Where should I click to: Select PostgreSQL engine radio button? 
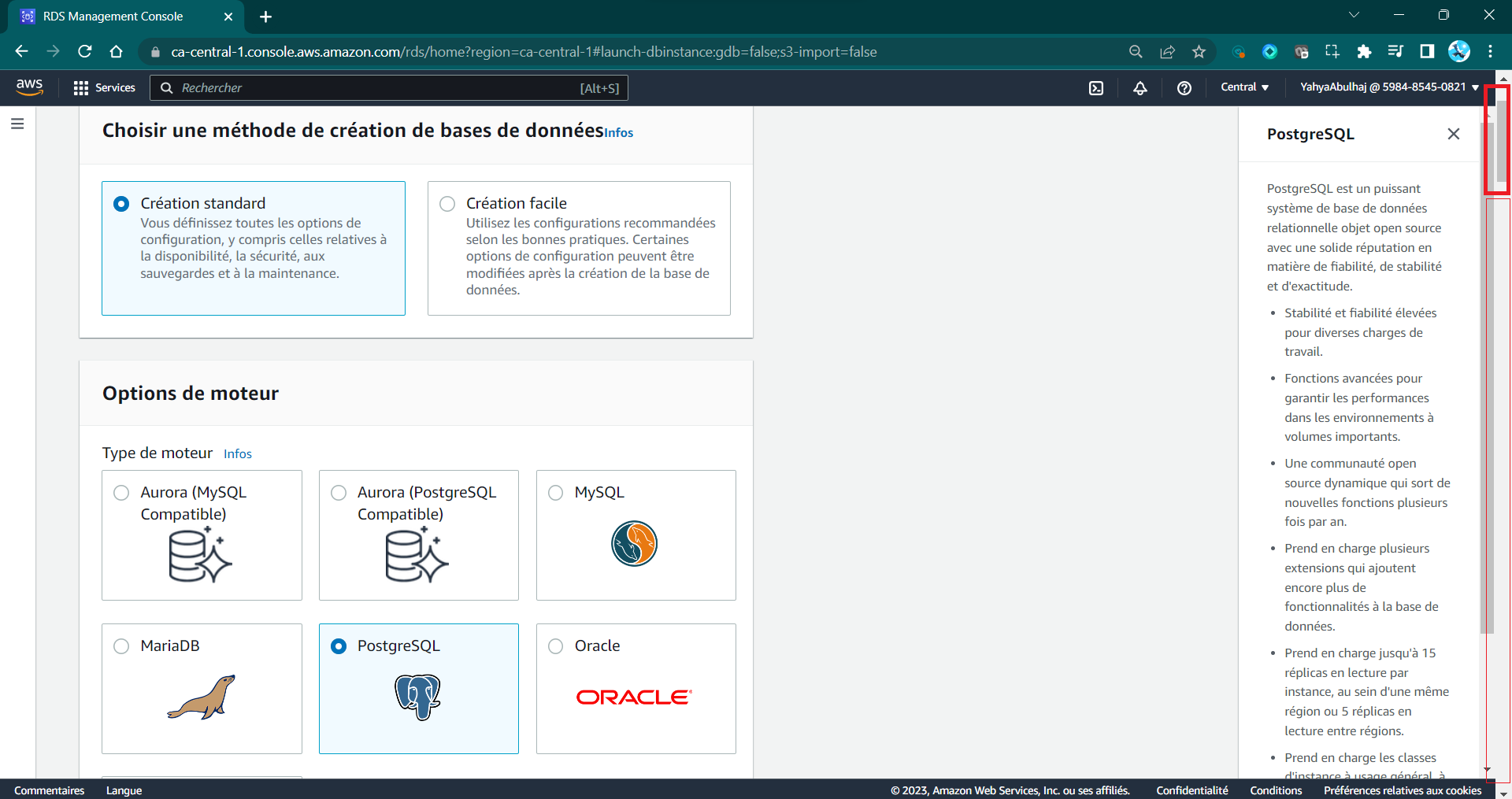339,646
